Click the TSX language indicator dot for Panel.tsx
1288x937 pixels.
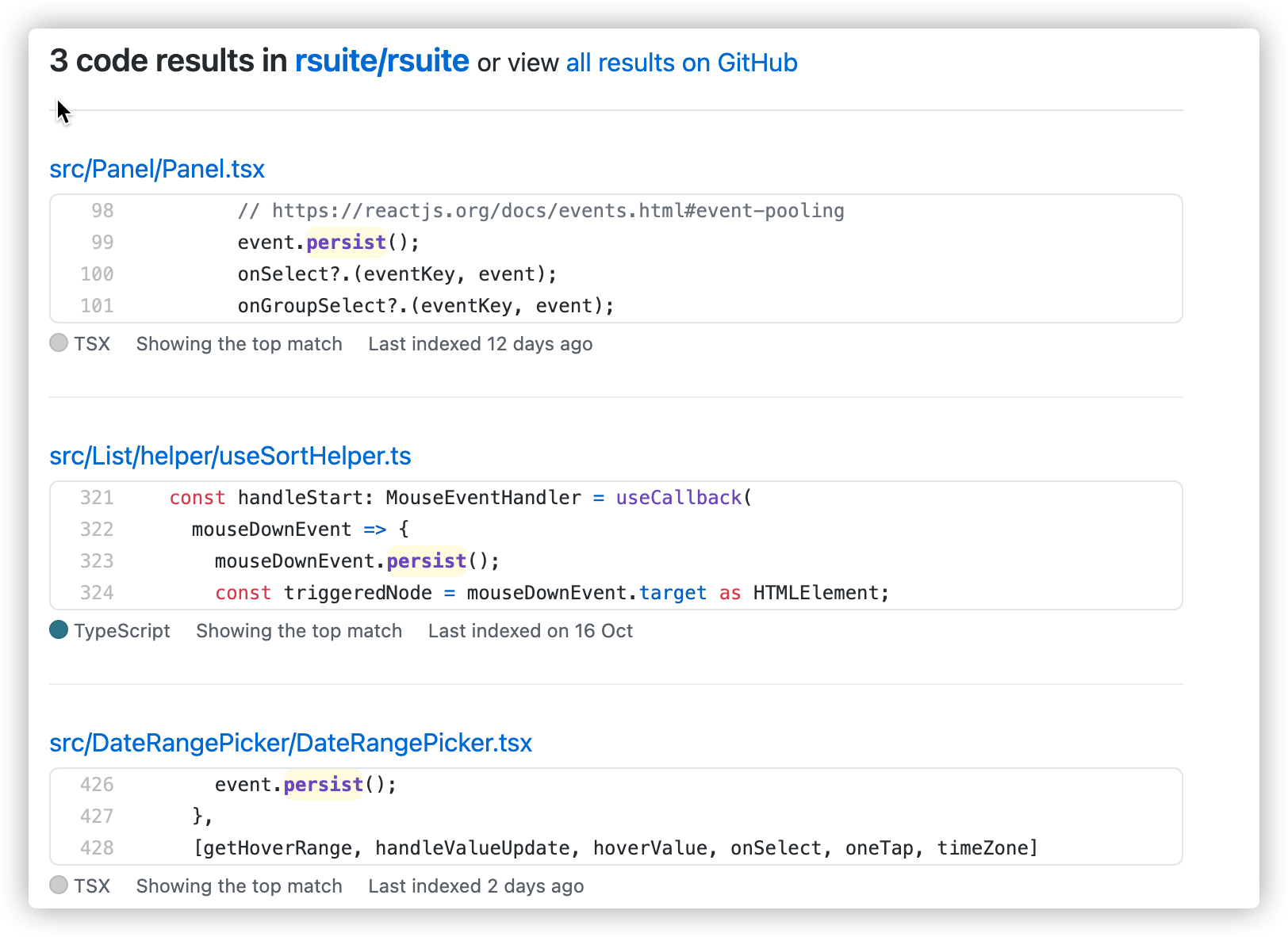coord(58,343)
